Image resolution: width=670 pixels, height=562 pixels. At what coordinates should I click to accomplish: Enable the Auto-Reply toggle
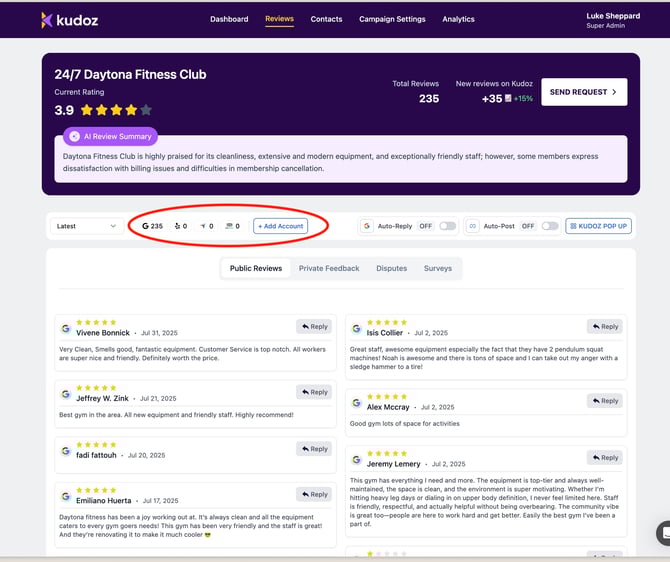[x=447, y=226]
